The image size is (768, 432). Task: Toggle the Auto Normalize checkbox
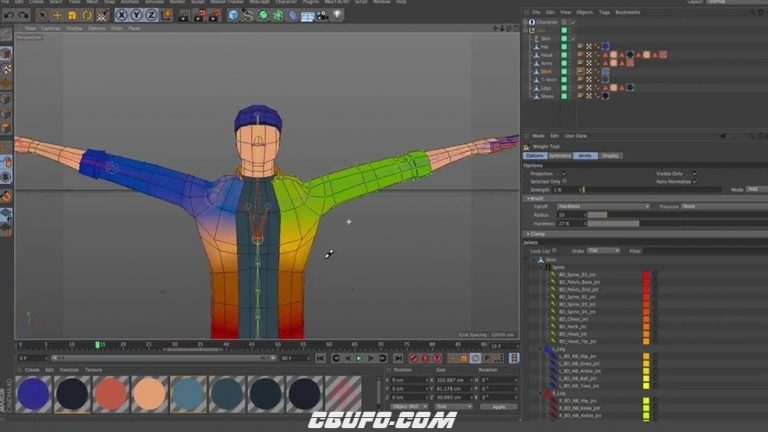point(695,181)
